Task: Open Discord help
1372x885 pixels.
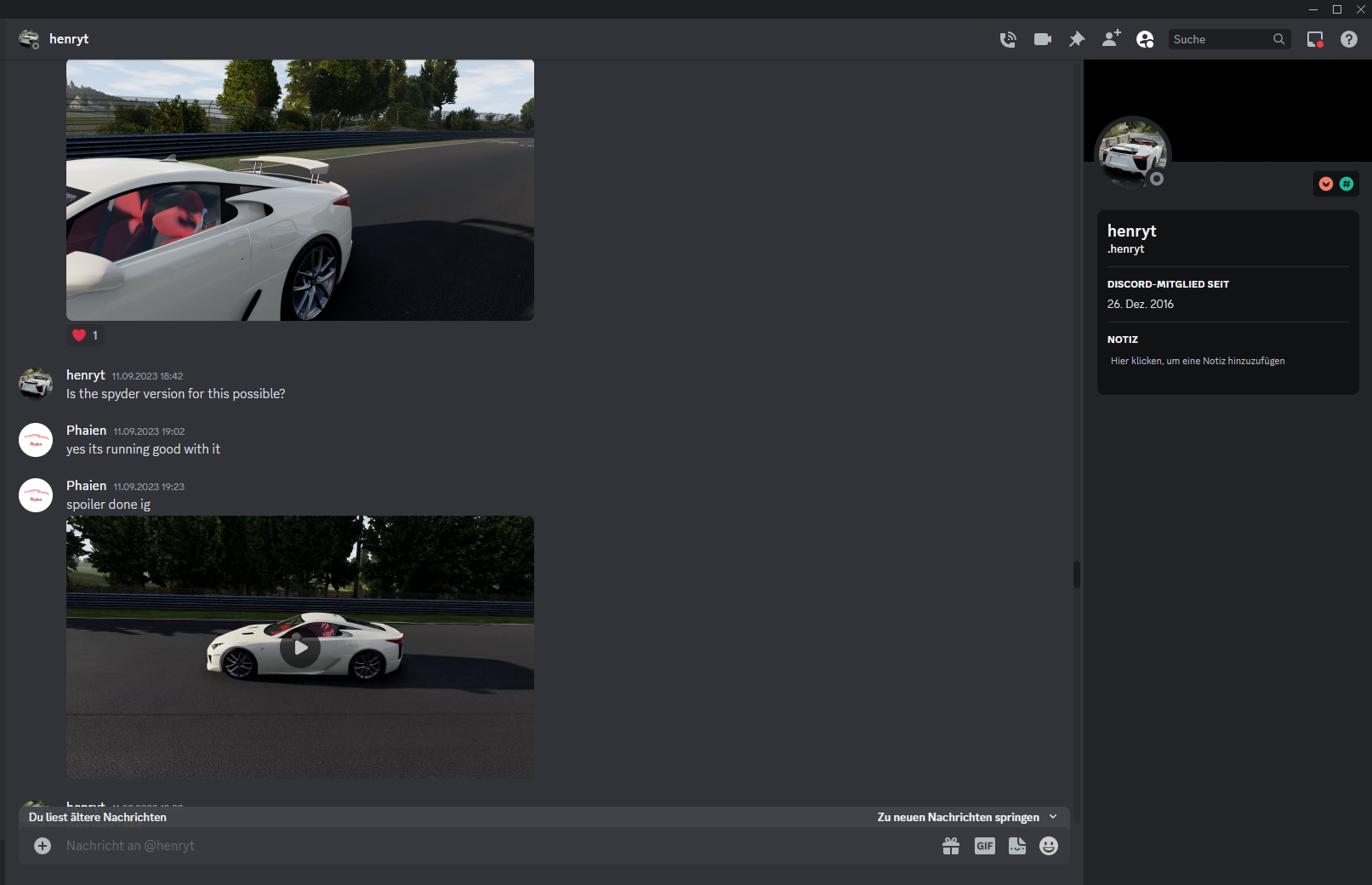Action: 1349,39
